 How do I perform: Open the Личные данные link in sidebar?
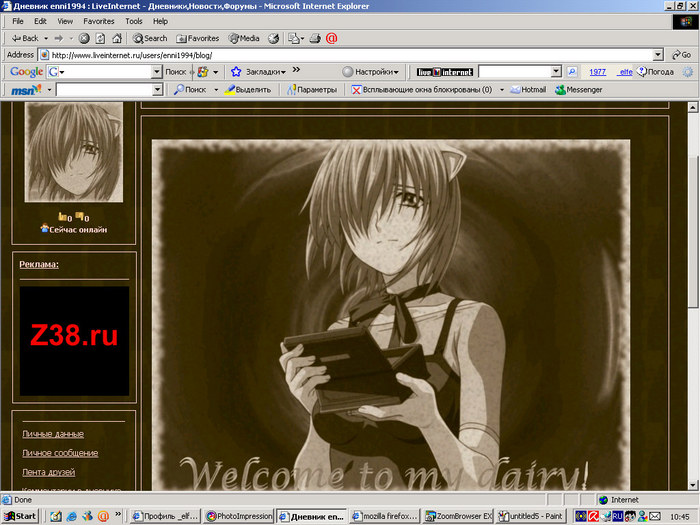click(53, 434)
